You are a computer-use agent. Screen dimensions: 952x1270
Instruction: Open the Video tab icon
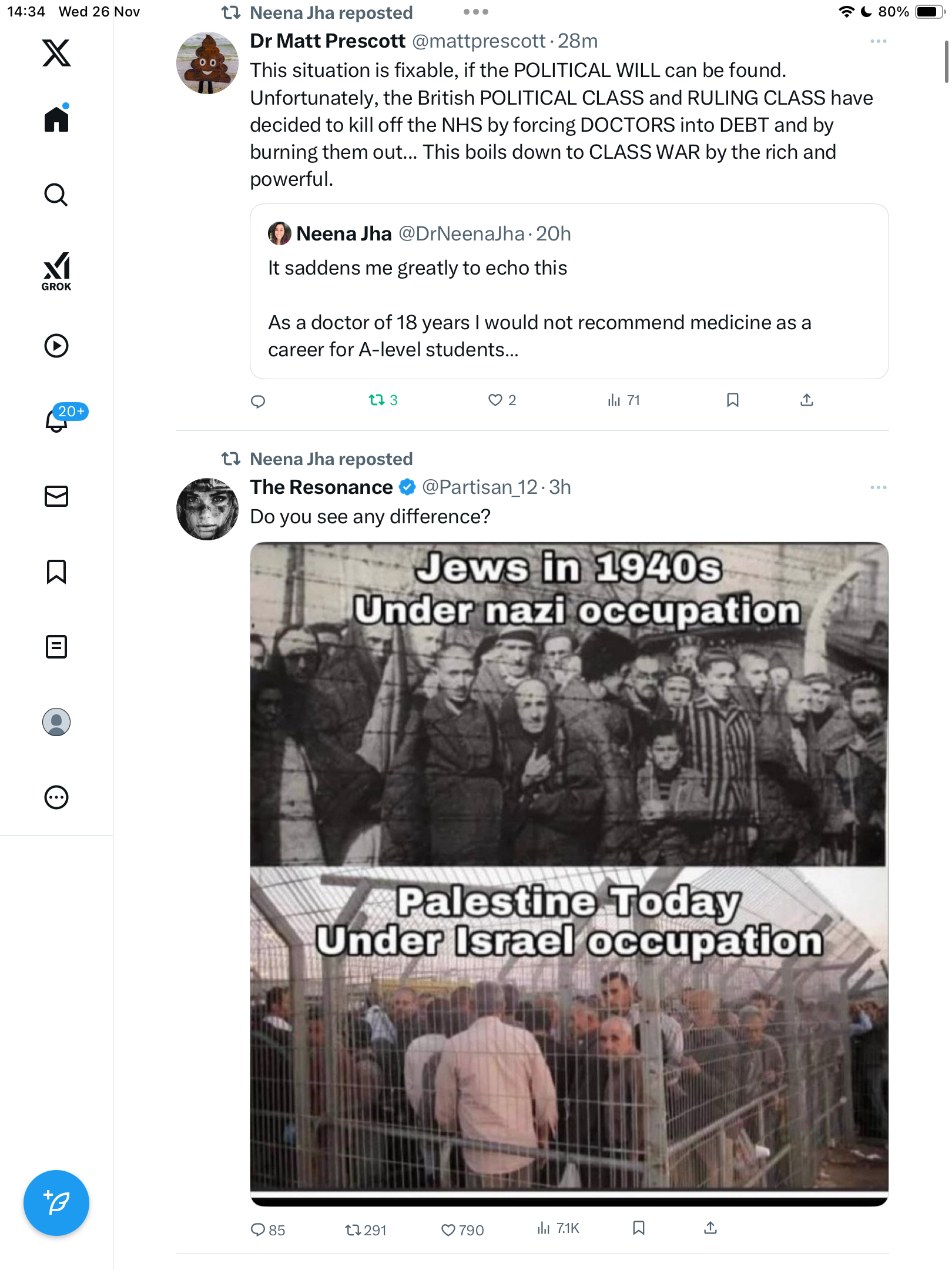[56, 346]
